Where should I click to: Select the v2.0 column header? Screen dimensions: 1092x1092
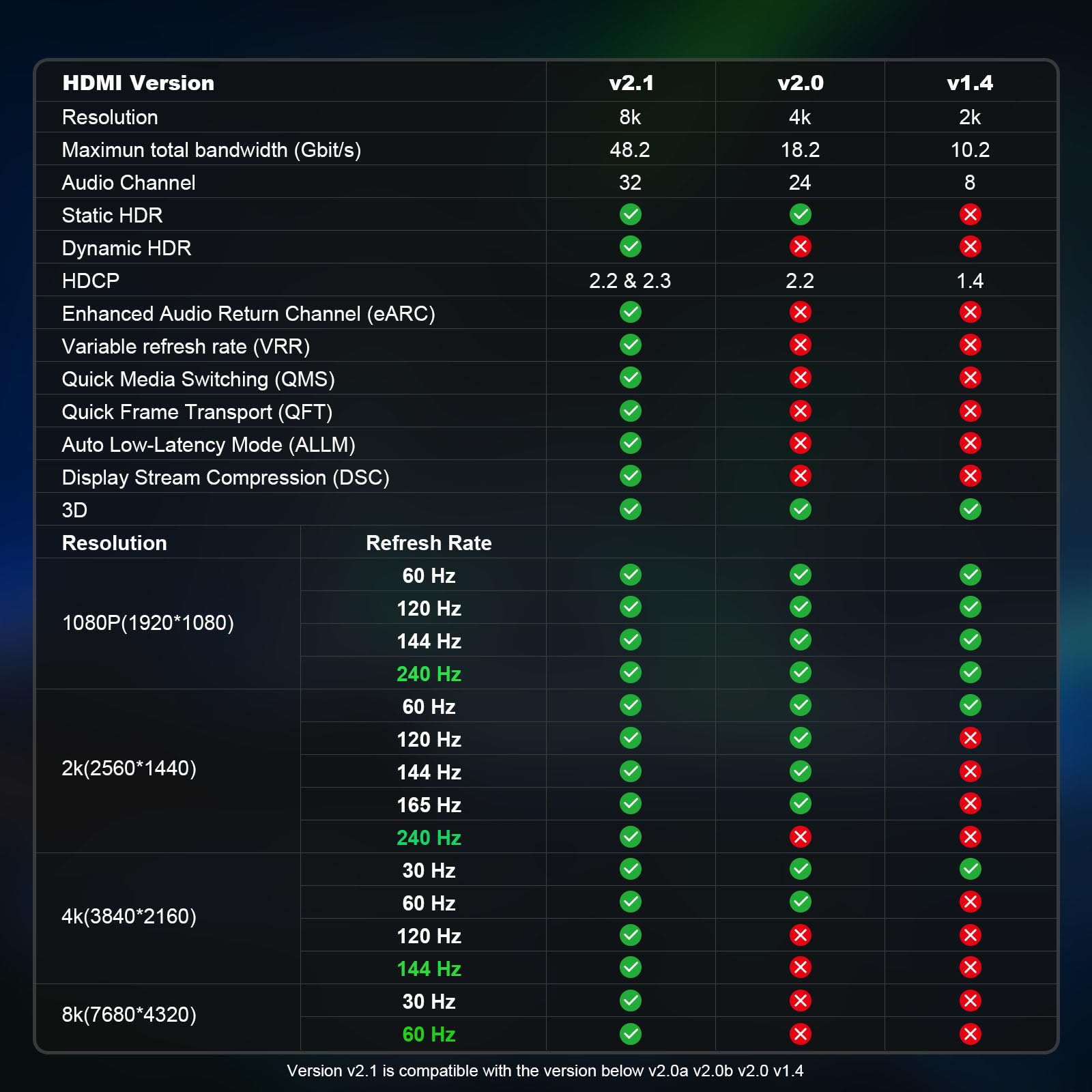point(800,83)
